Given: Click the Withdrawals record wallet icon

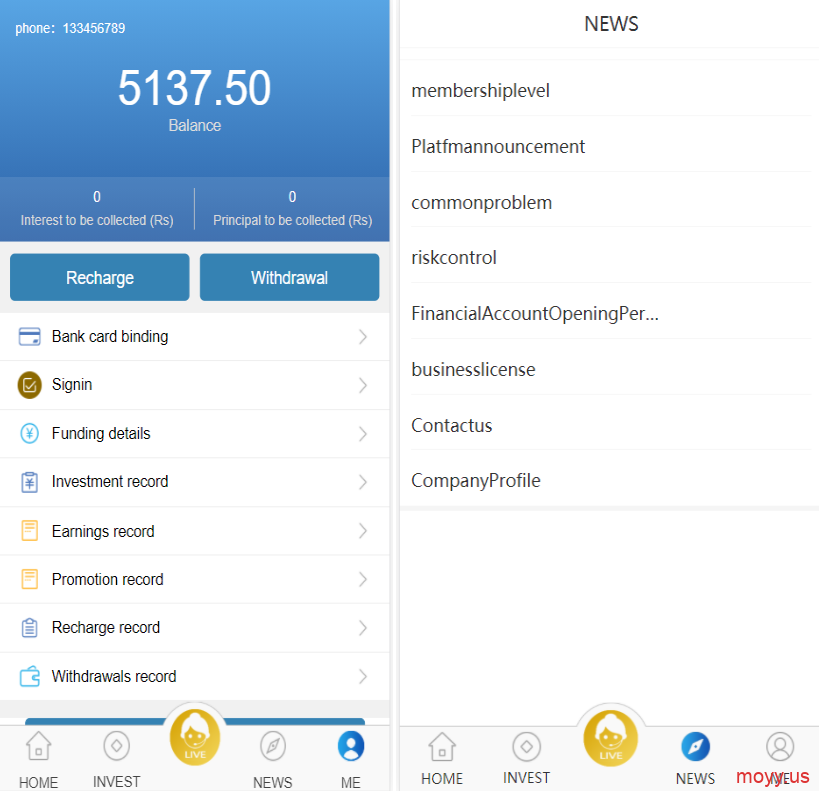Looking at the screenshot, I should 30,676.
